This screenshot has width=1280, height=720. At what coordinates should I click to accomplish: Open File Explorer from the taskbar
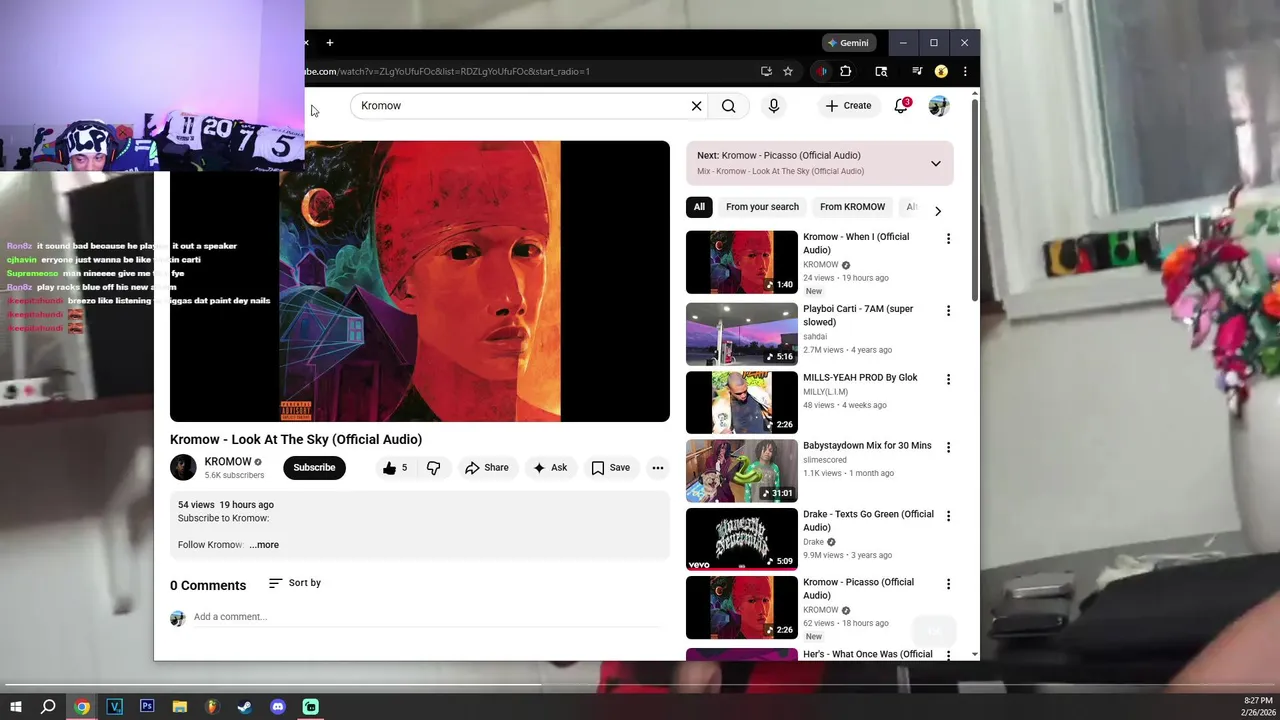(180, 707)
